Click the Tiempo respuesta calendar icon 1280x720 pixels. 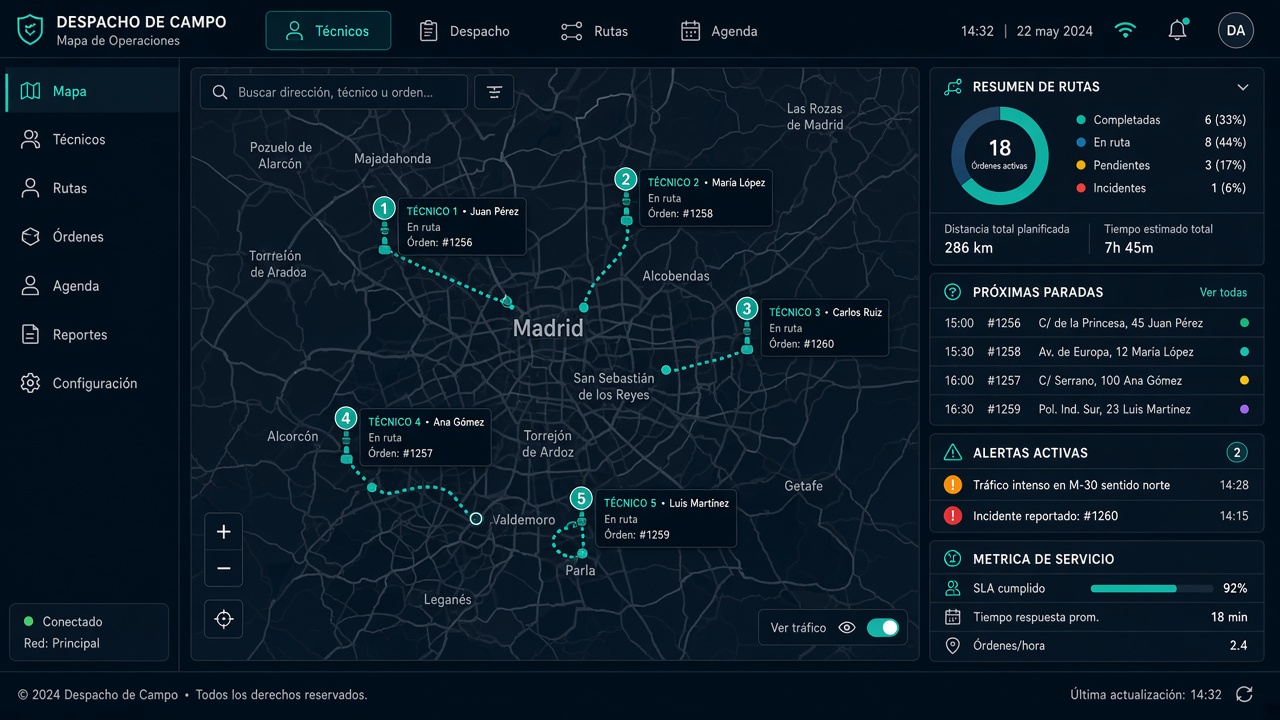pyautogui.click(x=953, y=617)
